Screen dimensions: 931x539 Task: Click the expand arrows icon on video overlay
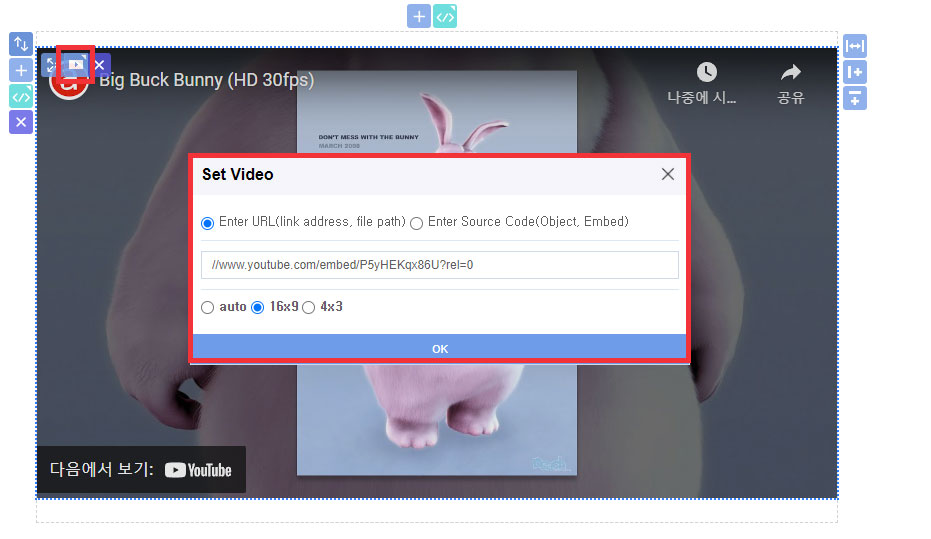tap(50, 64)
